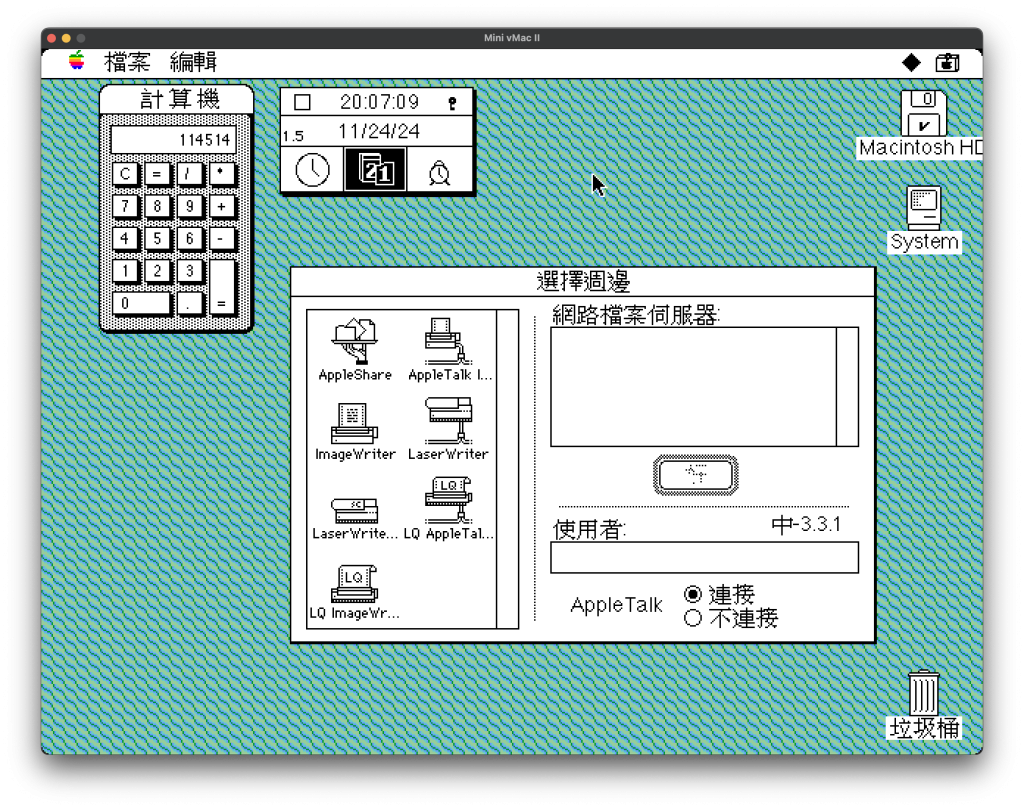Open the 檔案 menu

[x=127, y=63]
